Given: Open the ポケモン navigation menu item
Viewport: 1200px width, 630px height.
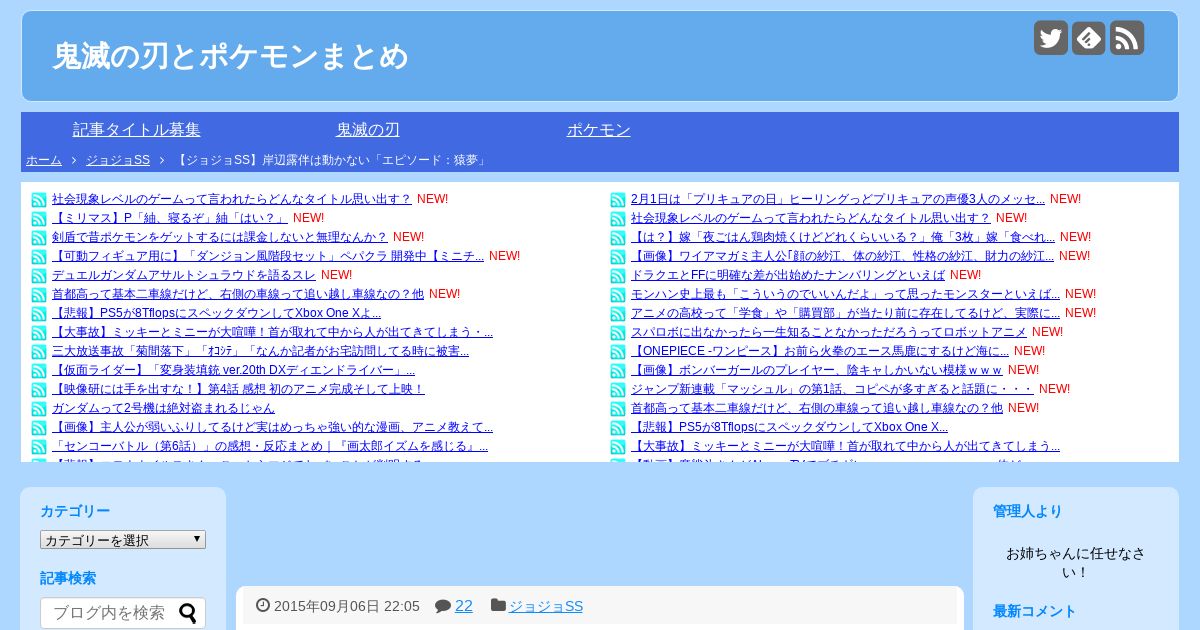Looking at the screenshot, I should [599, 130].
